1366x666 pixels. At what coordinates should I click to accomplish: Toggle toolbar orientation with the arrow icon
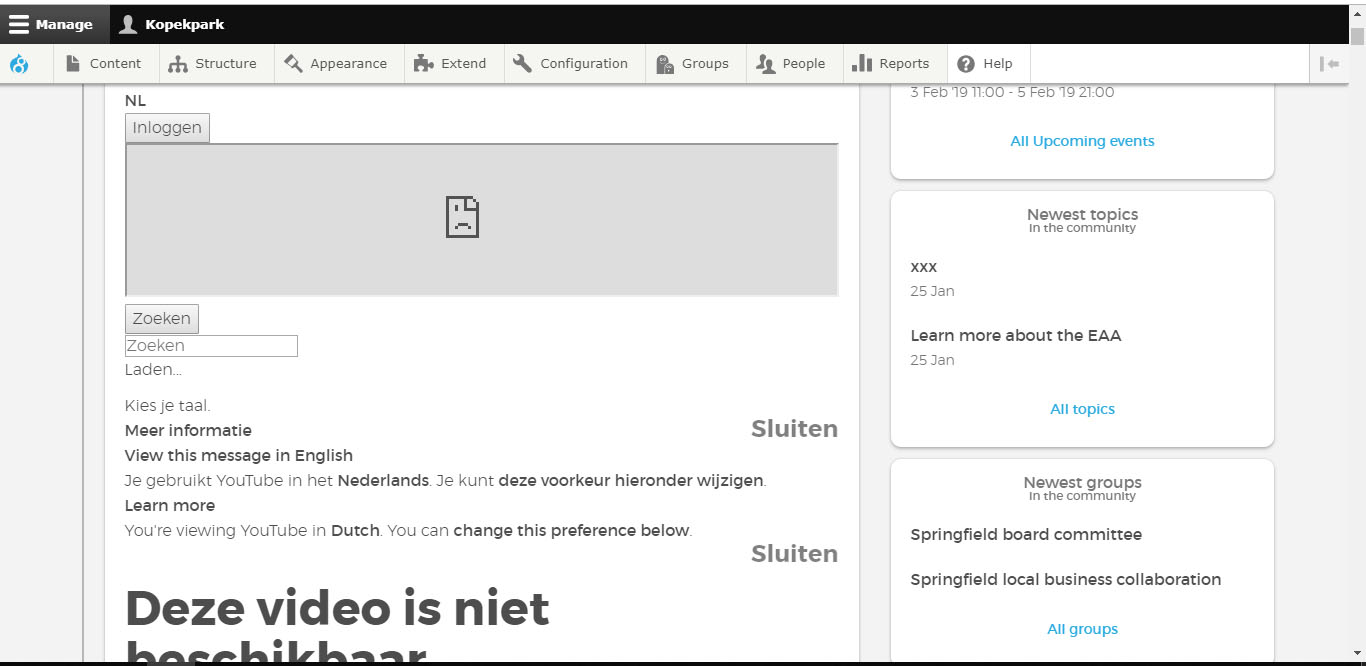point(1330,63)
